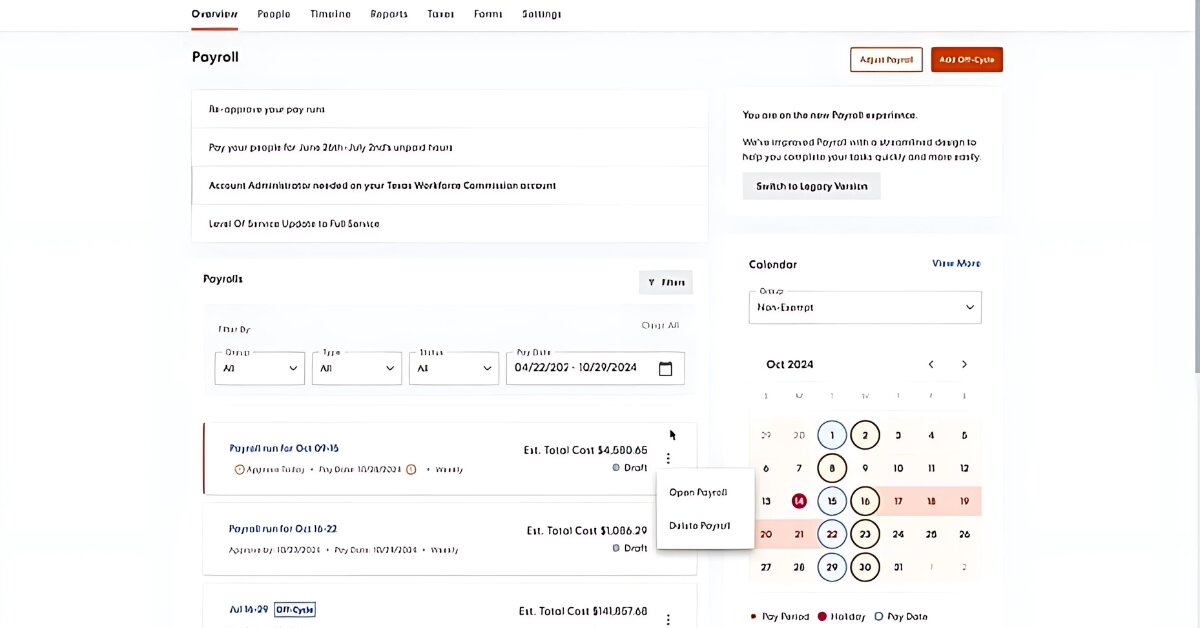
Task: Click the warning icon beside Pay Date 10/21
Action: point(410,467)
